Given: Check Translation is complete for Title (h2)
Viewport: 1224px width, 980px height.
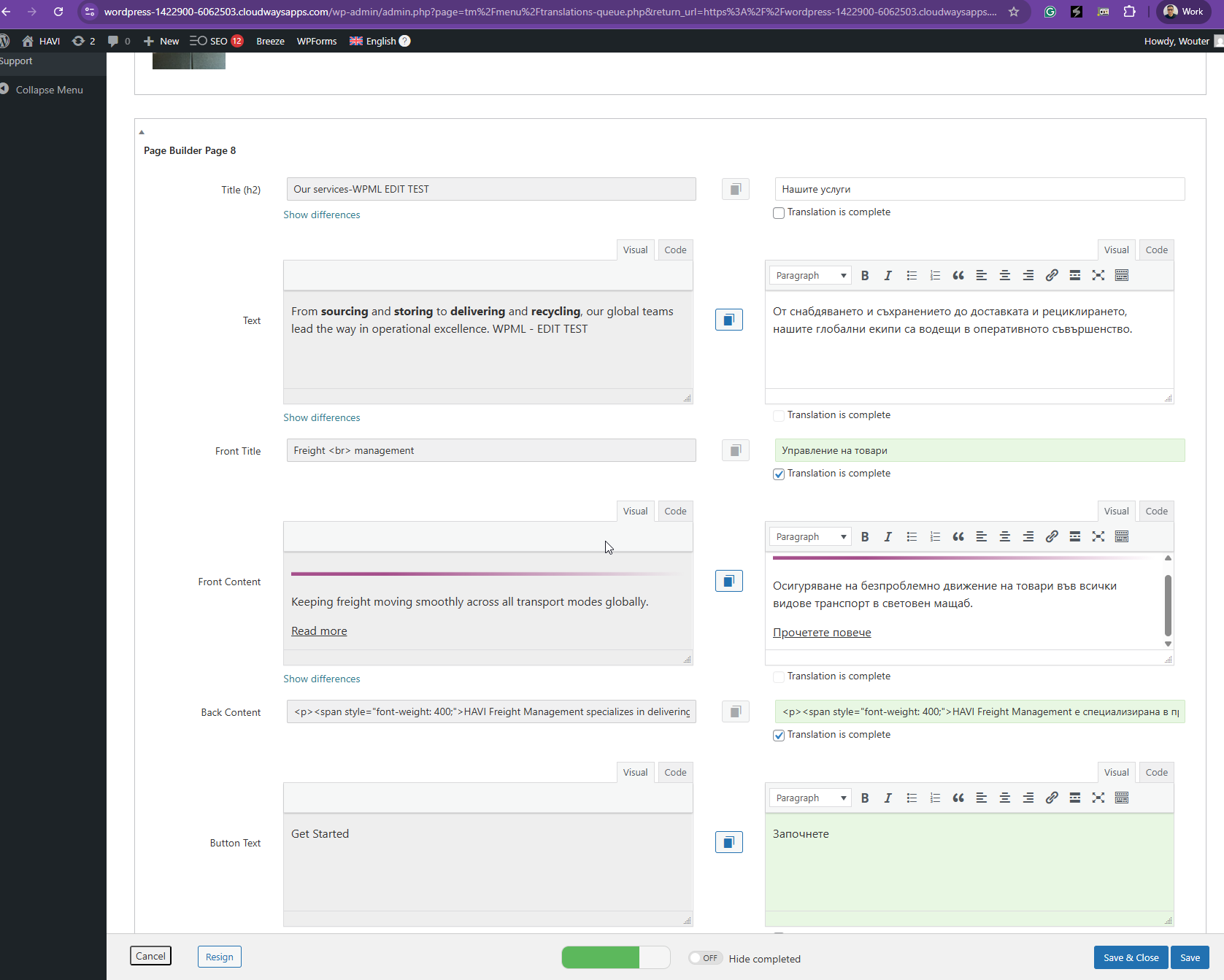Looking at the screenshot, I should pyautogui.click(x=779, y=213).
